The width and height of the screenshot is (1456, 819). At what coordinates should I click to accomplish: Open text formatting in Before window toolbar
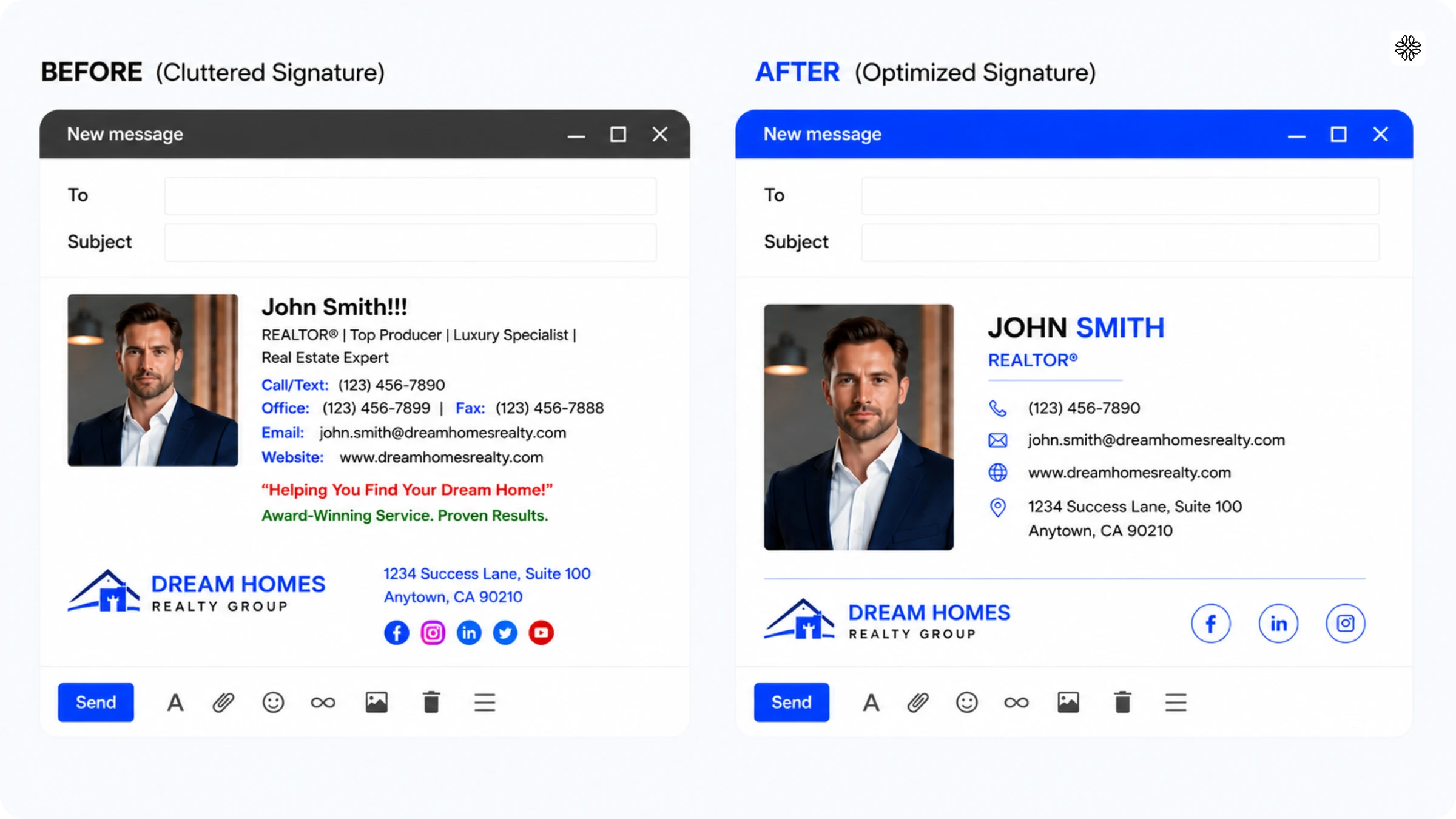point(175,703)
